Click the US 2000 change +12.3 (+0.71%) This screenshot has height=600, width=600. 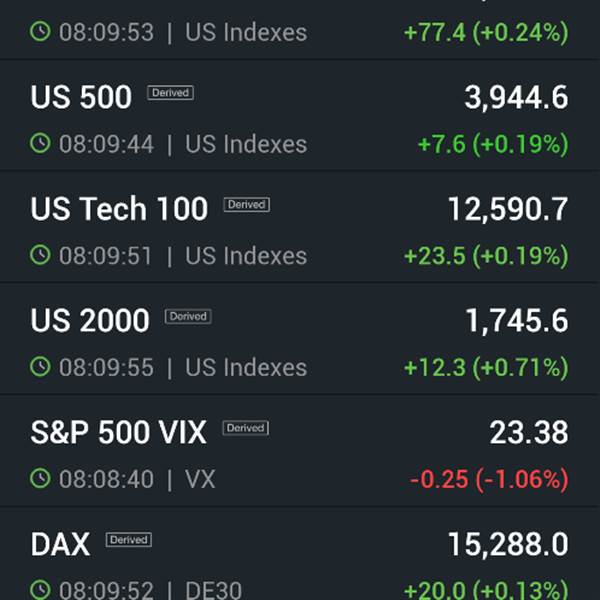coord(486,367)
